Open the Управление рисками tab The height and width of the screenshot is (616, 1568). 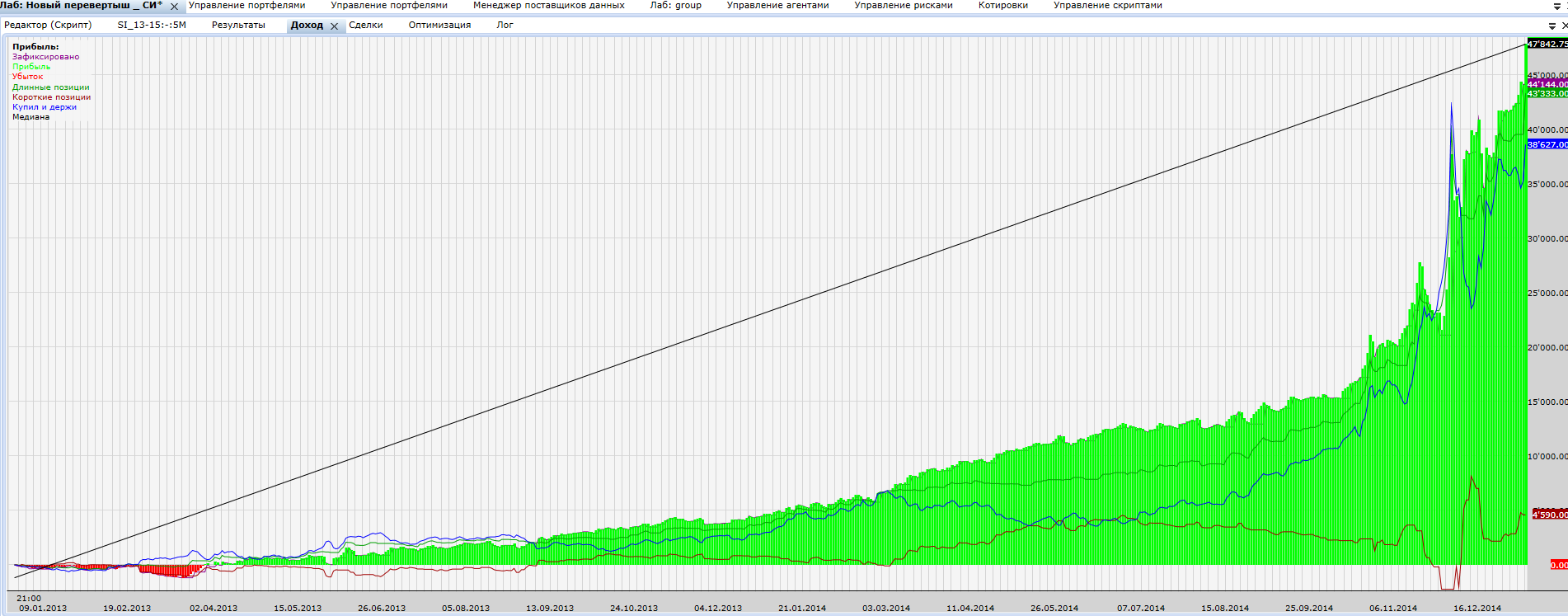click(903, 6)
